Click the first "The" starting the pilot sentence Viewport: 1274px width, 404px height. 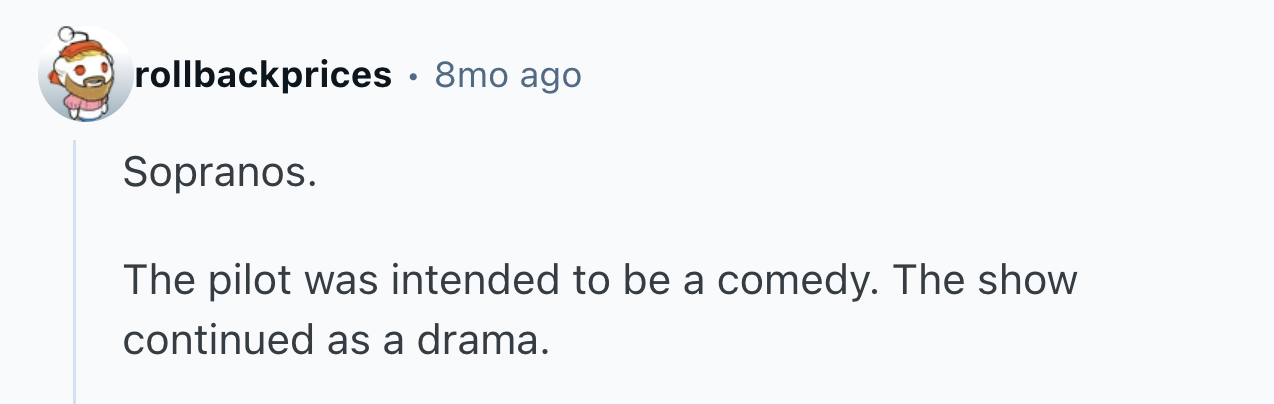(159, 280)
